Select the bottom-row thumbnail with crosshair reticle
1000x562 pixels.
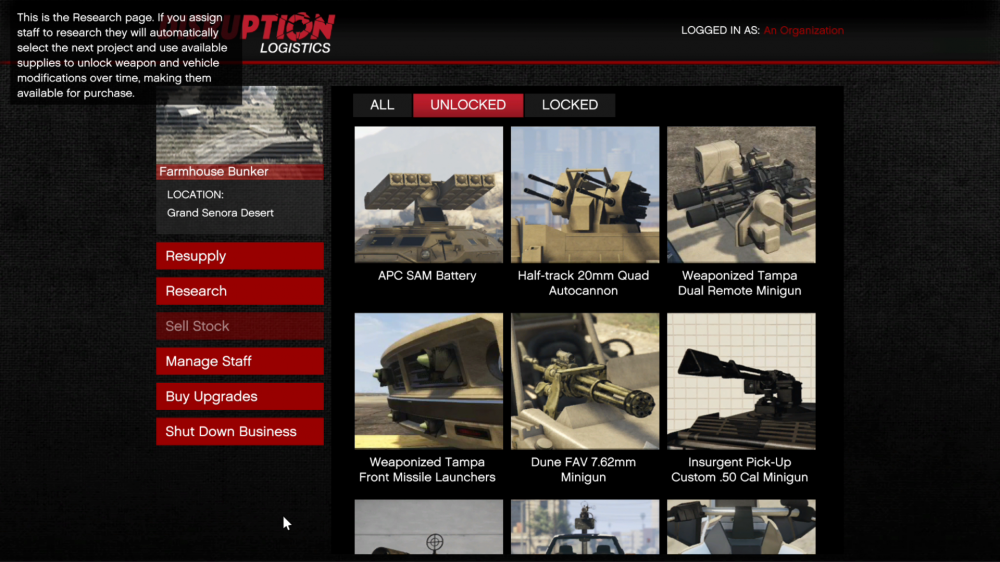(429, 527)
